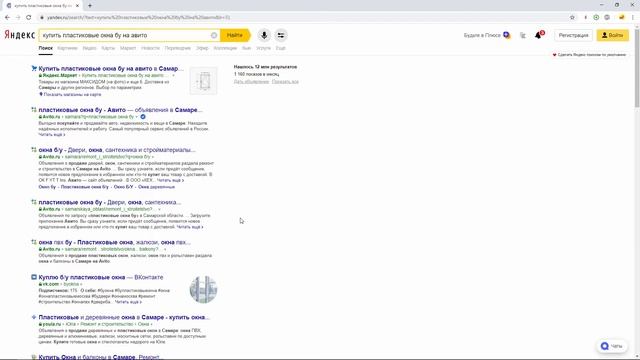This screenshot has width=640, height=360.
Task: Click the Войти login button
Action: coord(613,36)
